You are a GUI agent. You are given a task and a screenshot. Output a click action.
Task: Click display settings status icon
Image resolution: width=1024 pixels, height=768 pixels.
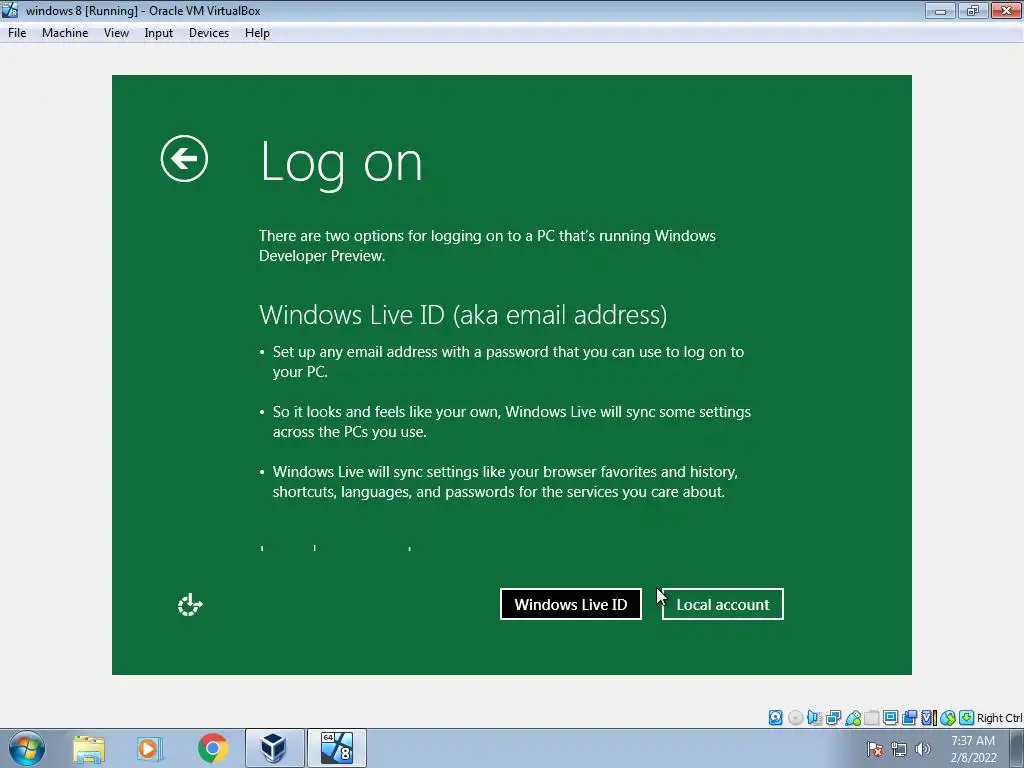pos(890,718)
